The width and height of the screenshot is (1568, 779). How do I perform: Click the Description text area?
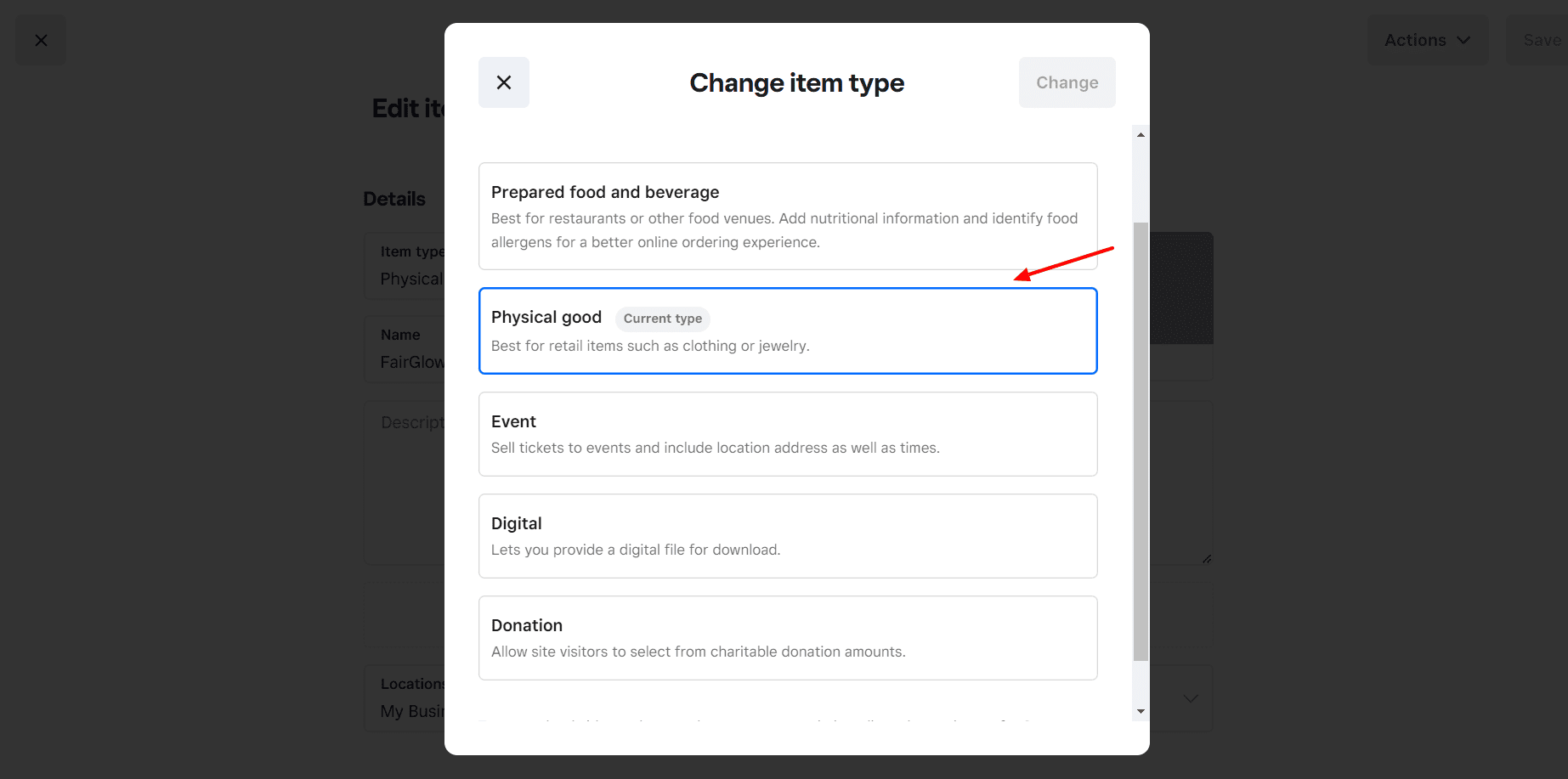click(405, 484)
